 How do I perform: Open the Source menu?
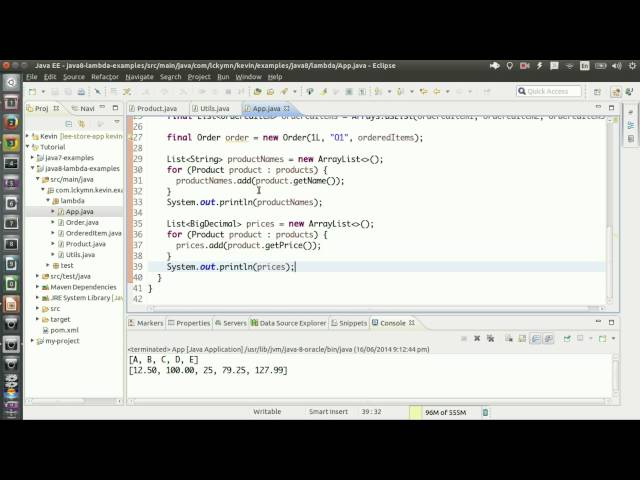point(74,77)
